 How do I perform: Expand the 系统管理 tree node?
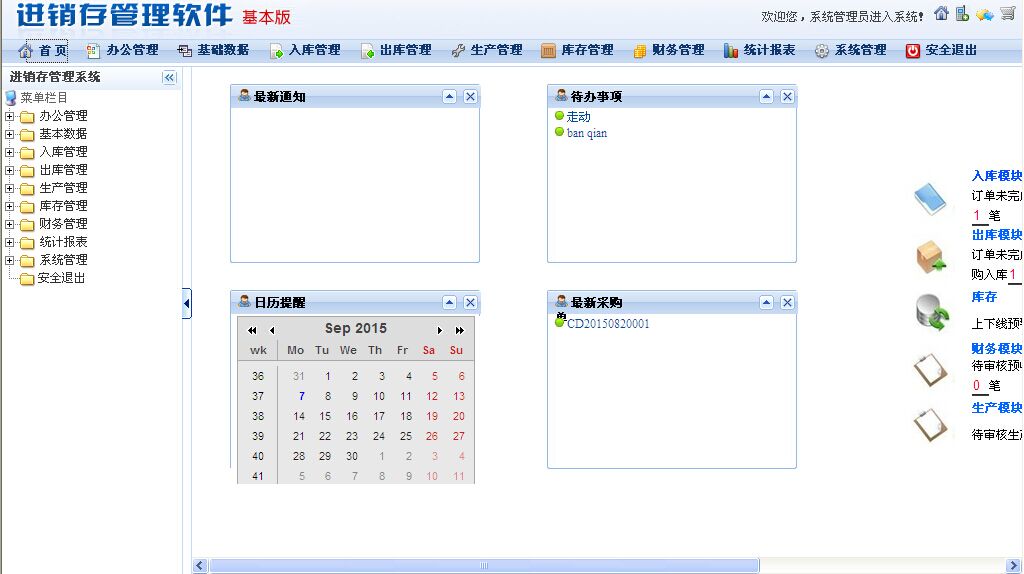coord(10,260)
